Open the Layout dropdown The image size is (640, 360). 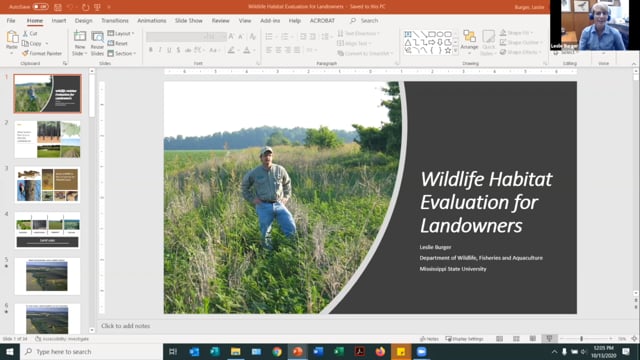coord(121,33)
